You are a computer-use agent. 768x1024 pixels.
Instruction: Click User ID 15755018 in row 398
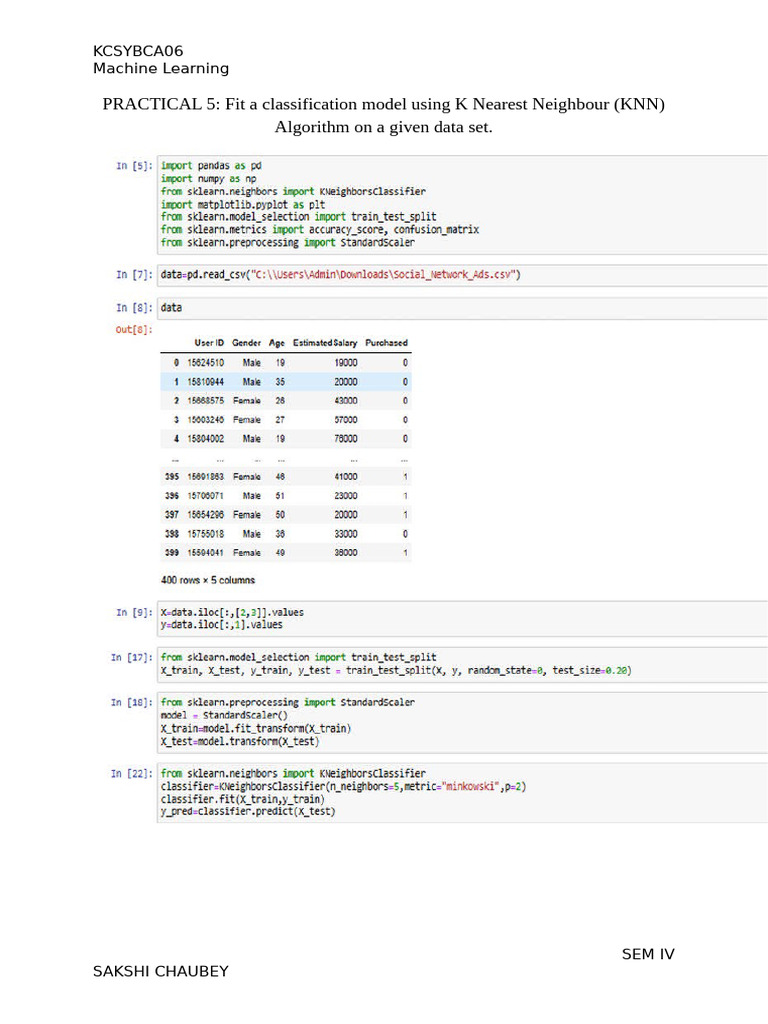tap(206, 534)
